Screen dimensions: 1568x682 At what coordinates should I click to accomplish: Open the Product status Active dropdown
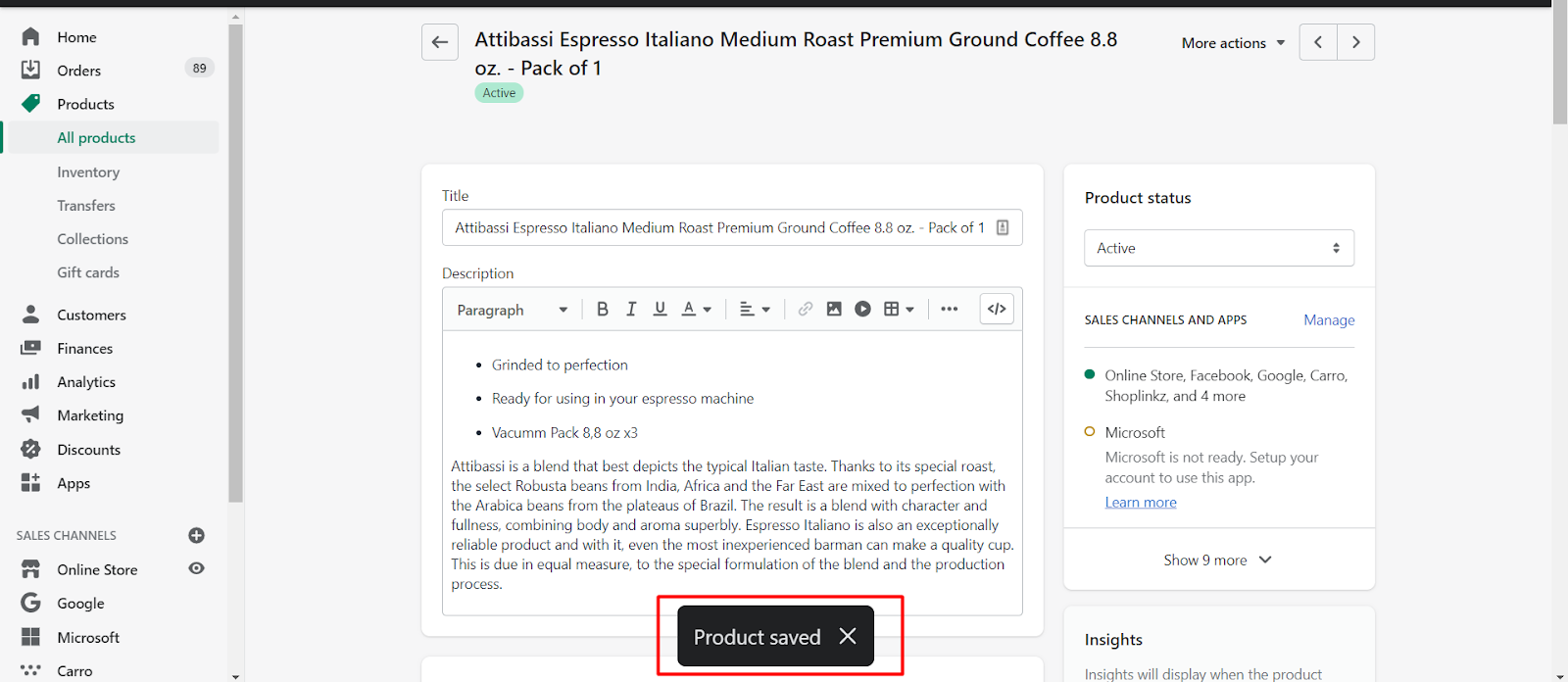(x=1219, y=248)
